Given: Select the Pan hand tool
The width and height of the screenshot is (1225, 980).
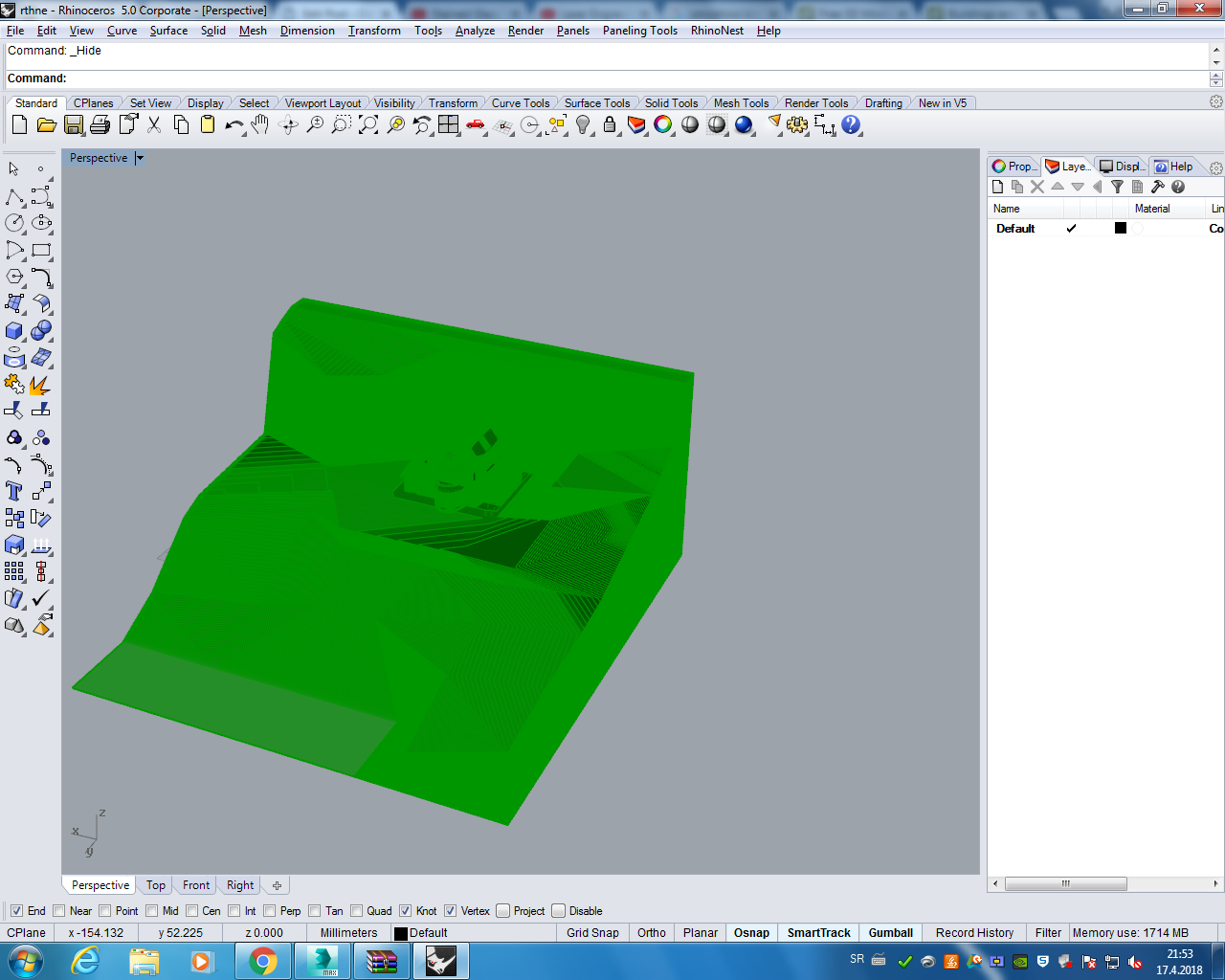Looking at the screenshot, I should (260, 124).
